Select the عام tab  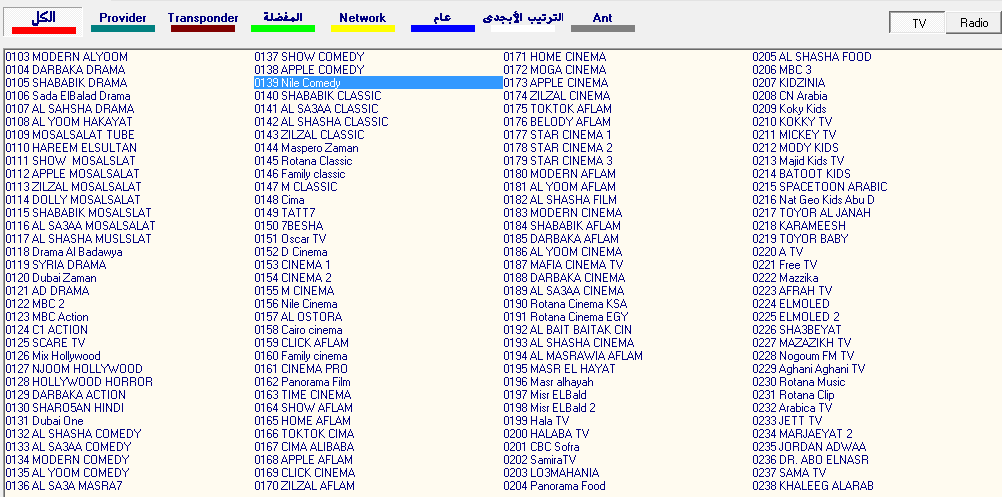point(442,21)
